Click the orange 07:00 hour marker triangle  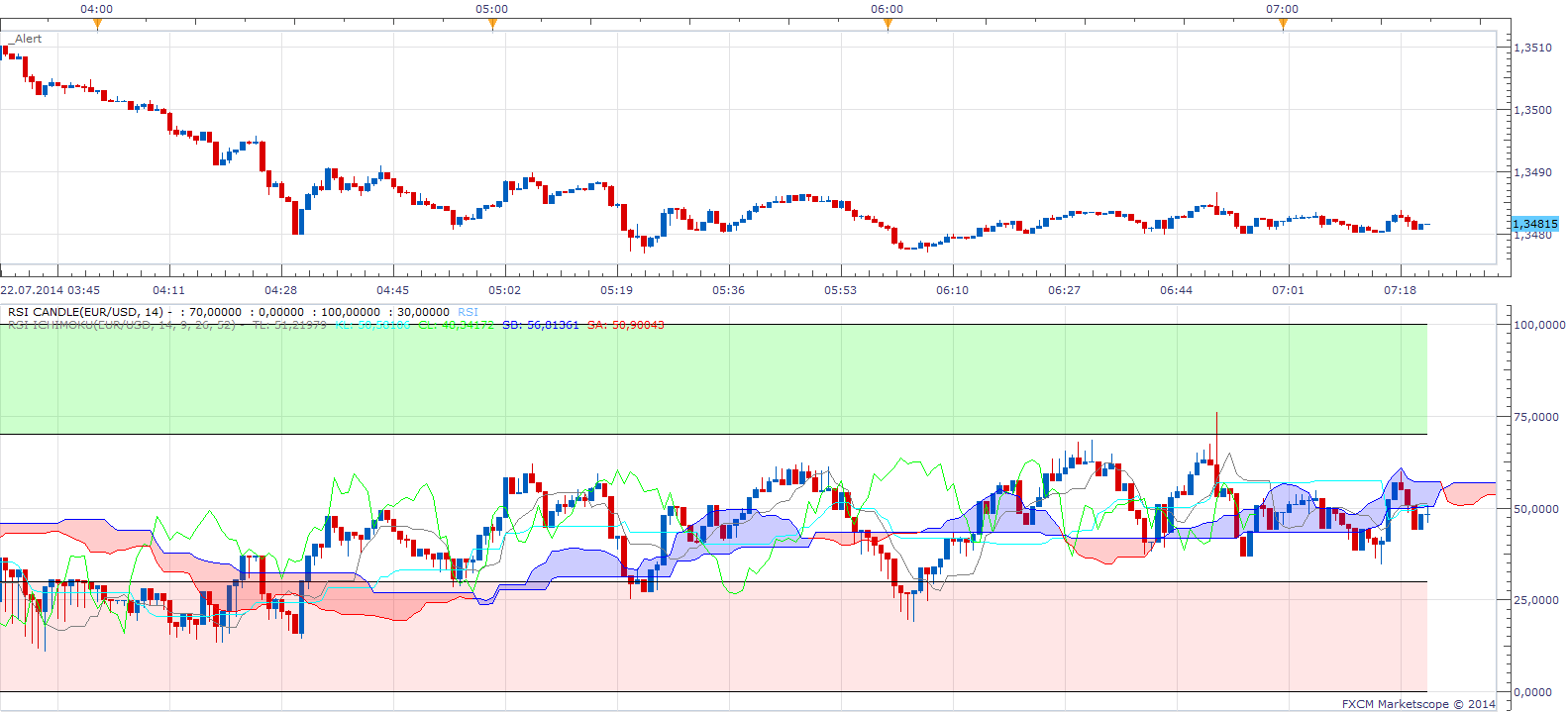pos(1283,25)
